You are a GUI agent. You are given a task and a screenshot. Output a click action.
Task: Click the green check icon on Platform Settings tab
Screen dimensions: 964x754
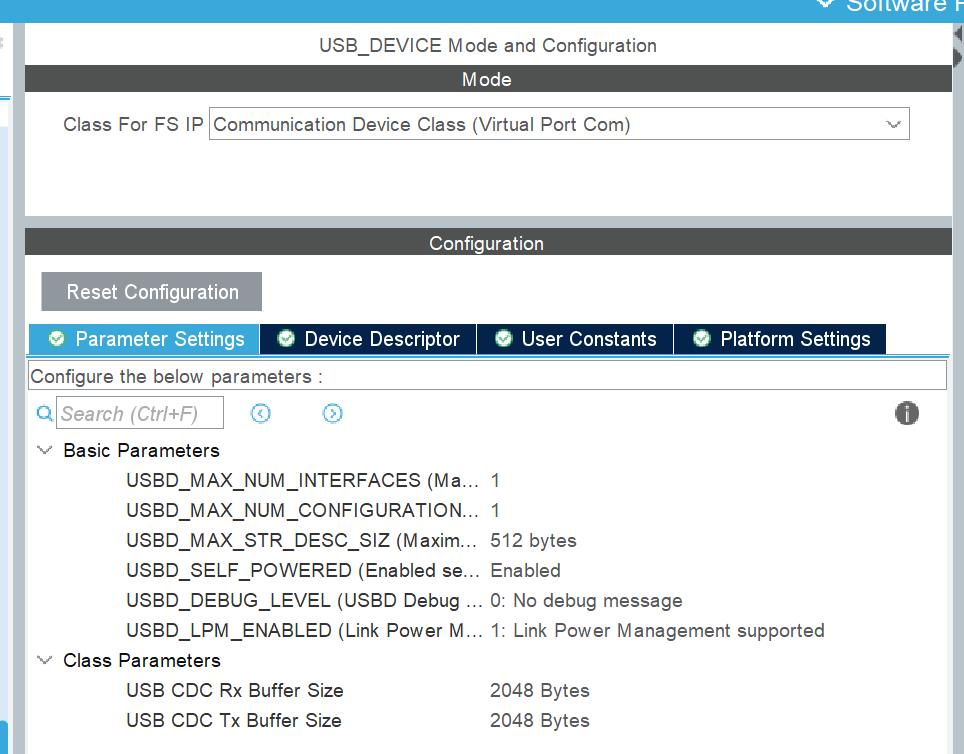click(x=703, y=339)
